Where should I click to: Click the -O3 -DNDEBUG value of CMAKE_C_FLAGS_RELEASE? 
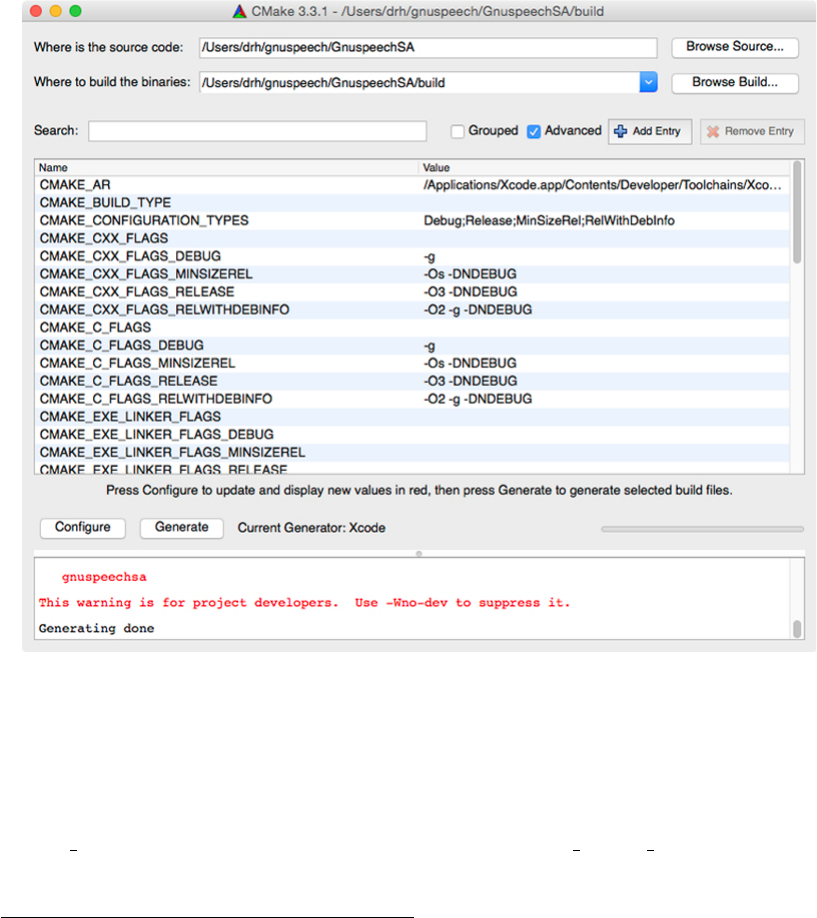(x=470, y=381)
